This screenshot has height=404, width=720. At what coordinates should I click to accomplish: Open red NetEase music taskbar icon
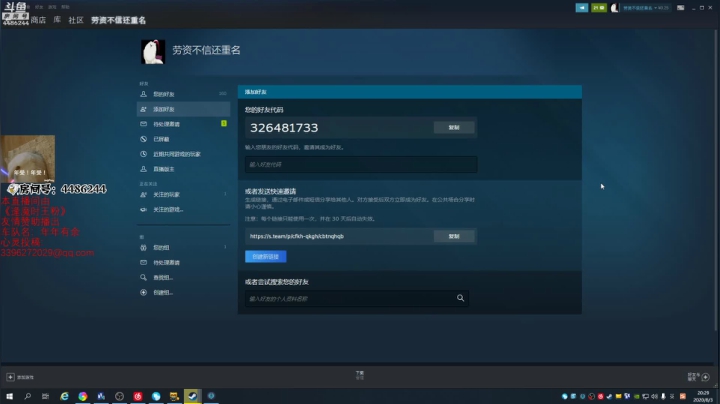coord(138,396)
